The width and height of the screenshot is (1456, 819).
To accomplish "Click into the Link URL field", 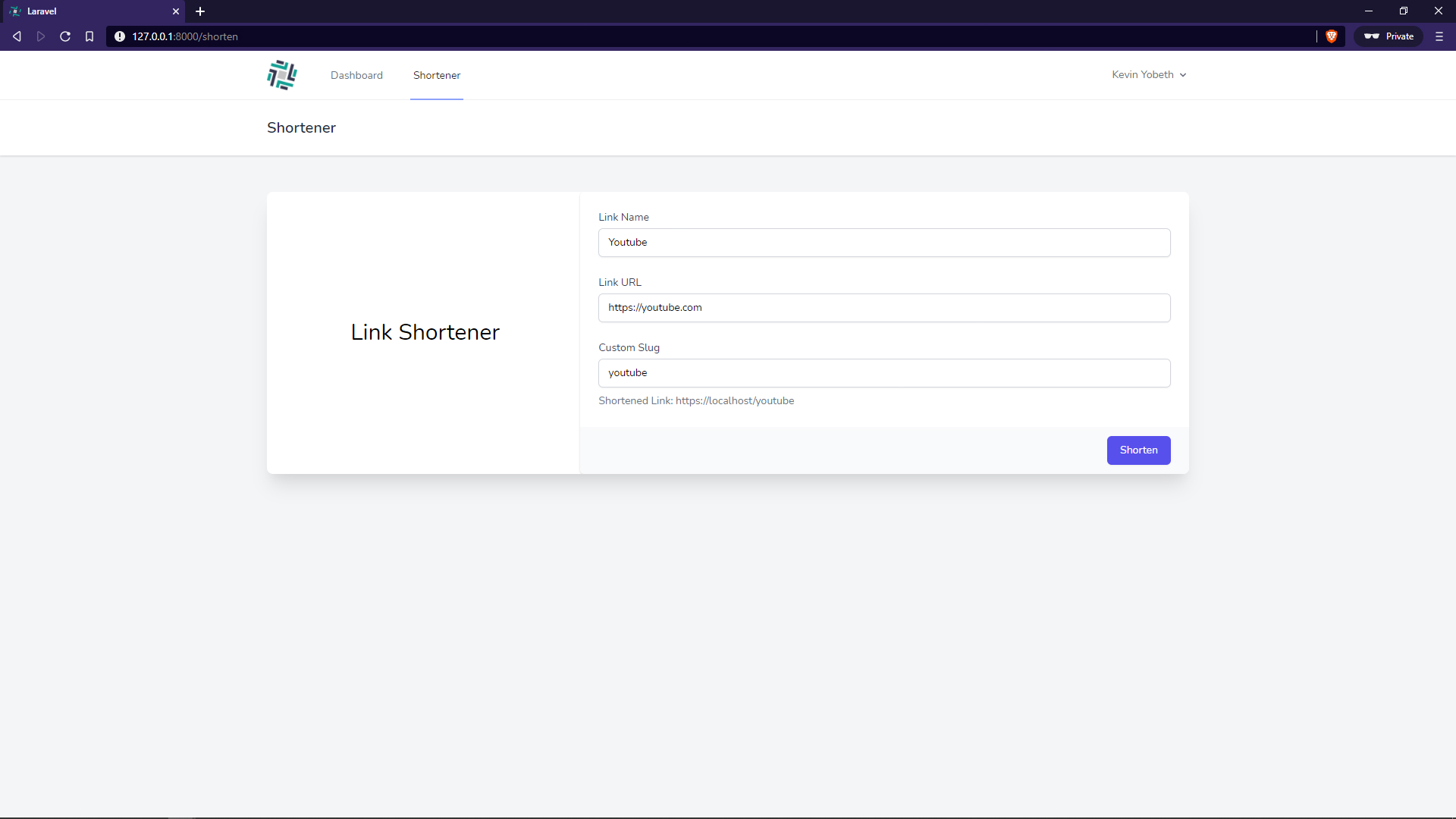I will tap(883, 308).
